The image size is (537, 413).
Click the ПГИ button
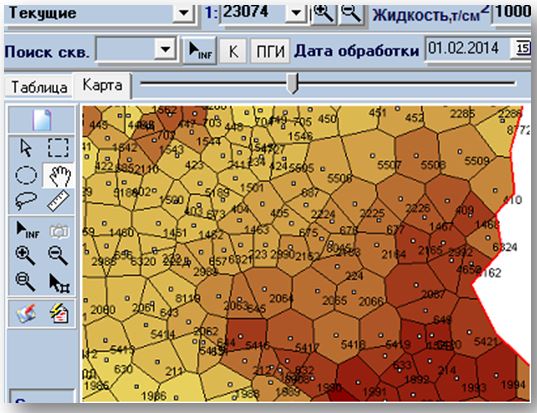[x=270, y=51]
